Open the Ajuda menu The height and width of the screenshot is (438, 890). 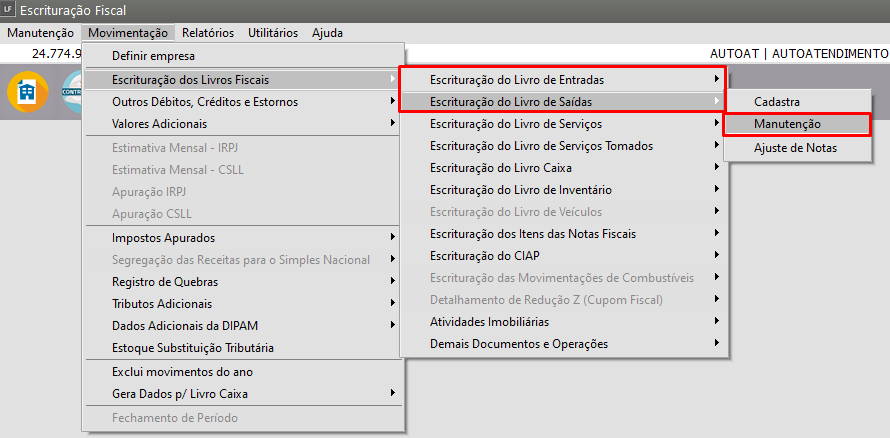pyautogui.click(x=327, y=33)
